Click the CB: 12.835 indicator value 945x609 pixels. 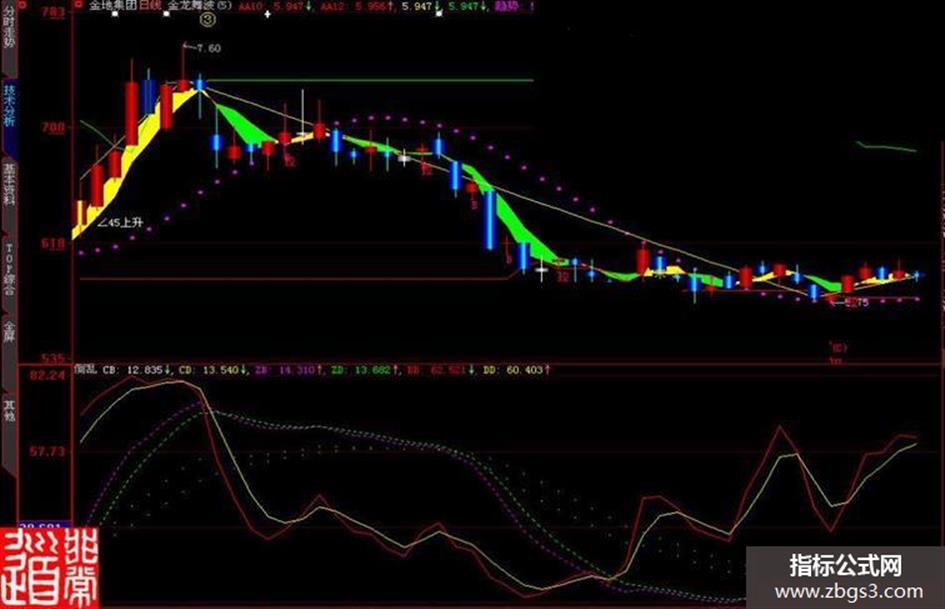(x=137, y=370)
